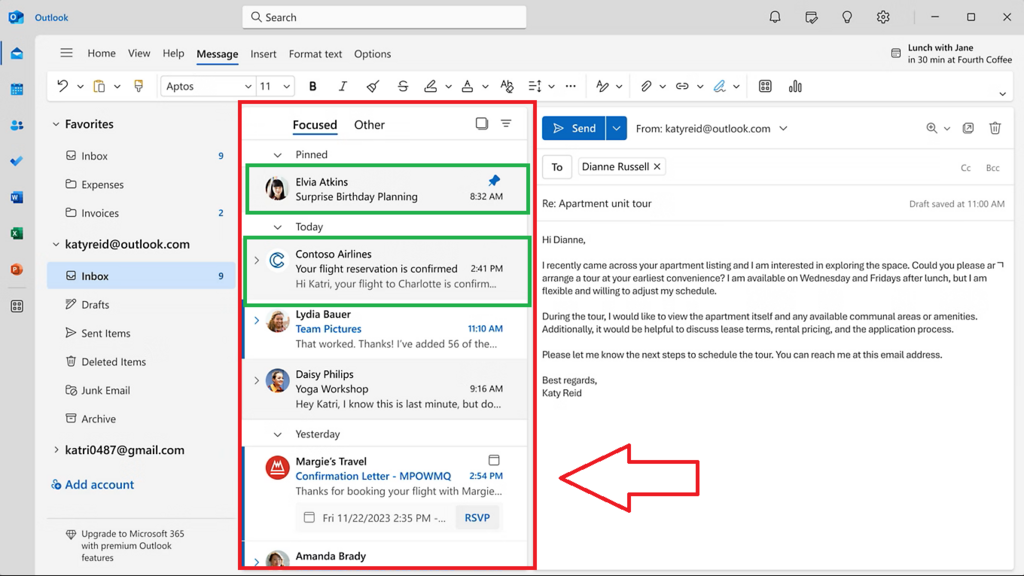Click the Styles icon
Screen dimensions: 1024x576
[x=602, y=86]
